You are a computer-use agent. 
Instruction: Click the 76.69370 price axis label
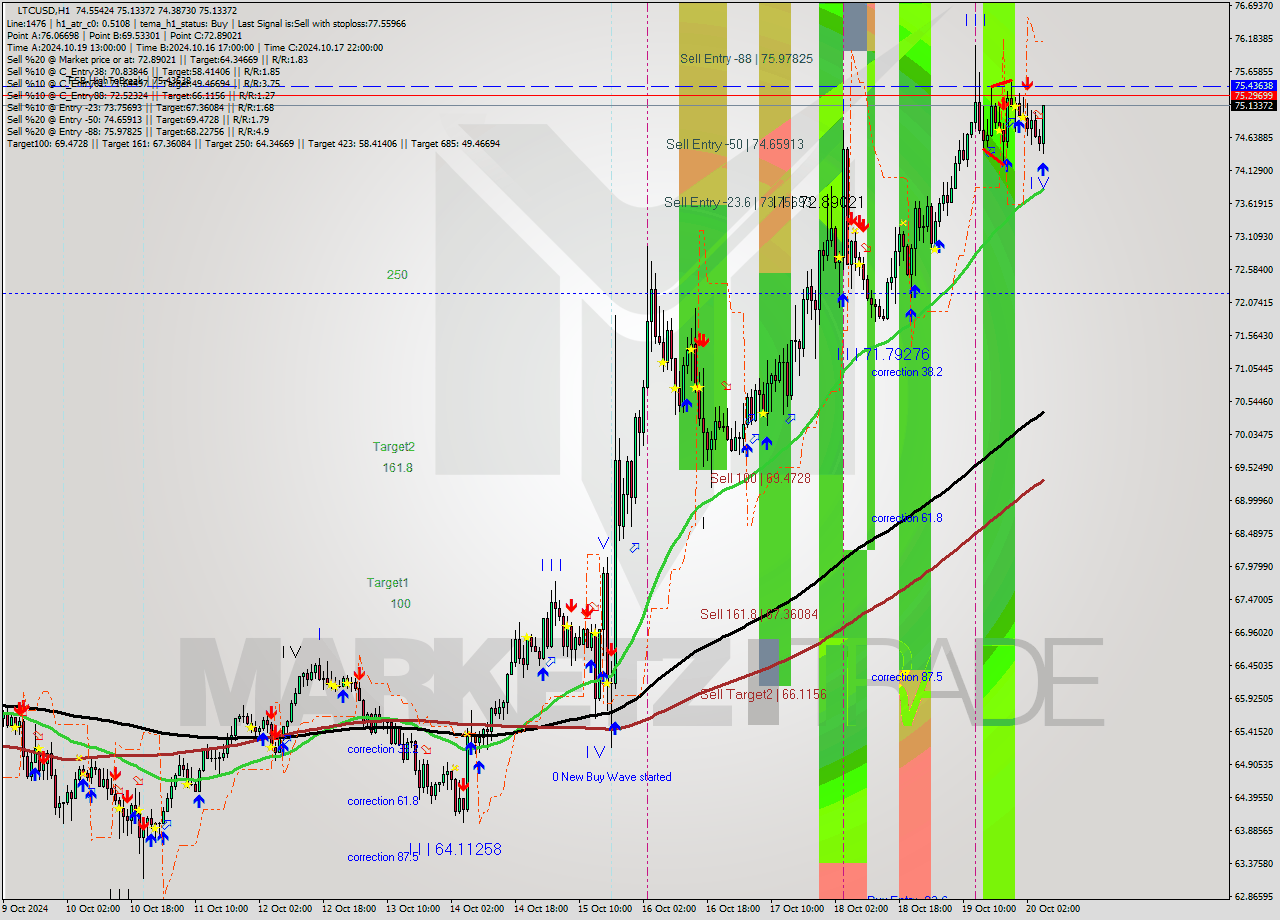click(x=1253, y=5)
